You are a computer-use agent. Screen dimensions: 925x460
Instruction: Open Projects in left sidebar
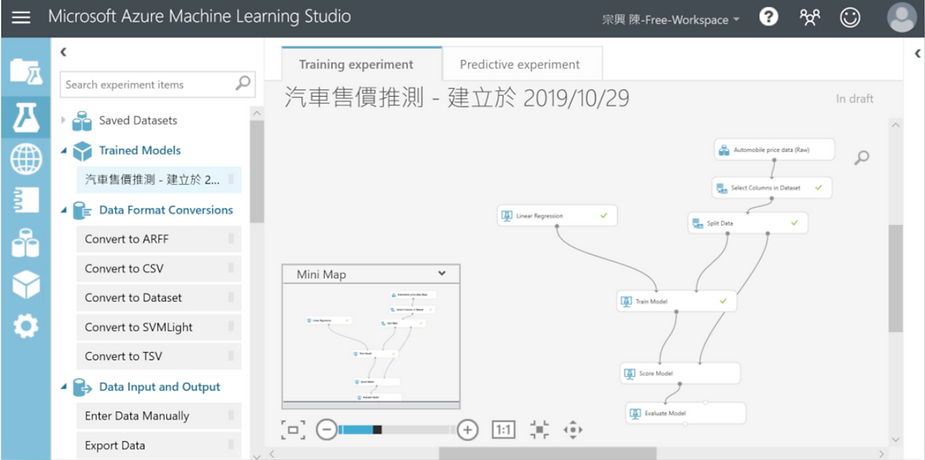(x=26, y=71)
